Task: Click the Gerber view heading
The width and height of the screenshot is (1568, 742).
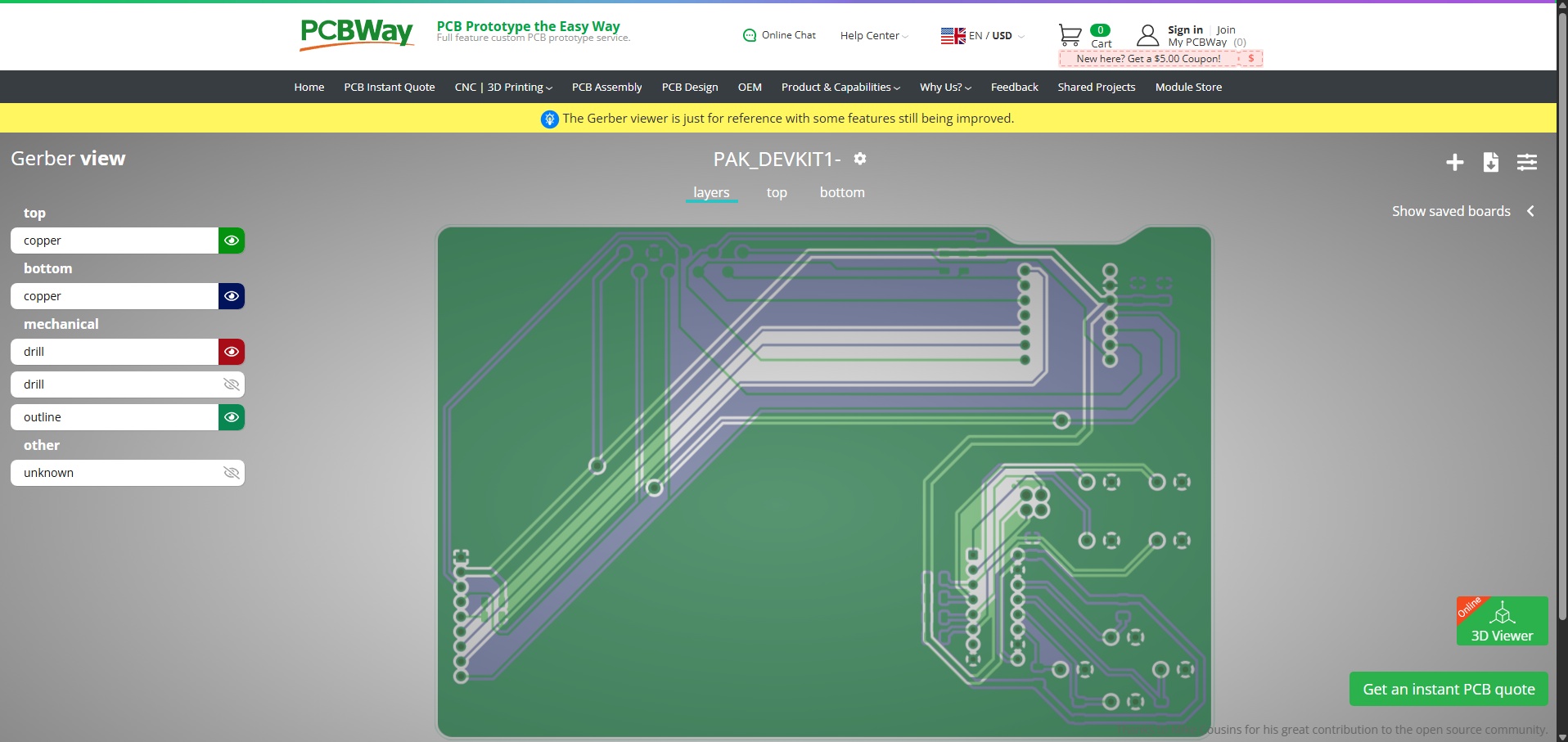Action: tap(68, 159)
